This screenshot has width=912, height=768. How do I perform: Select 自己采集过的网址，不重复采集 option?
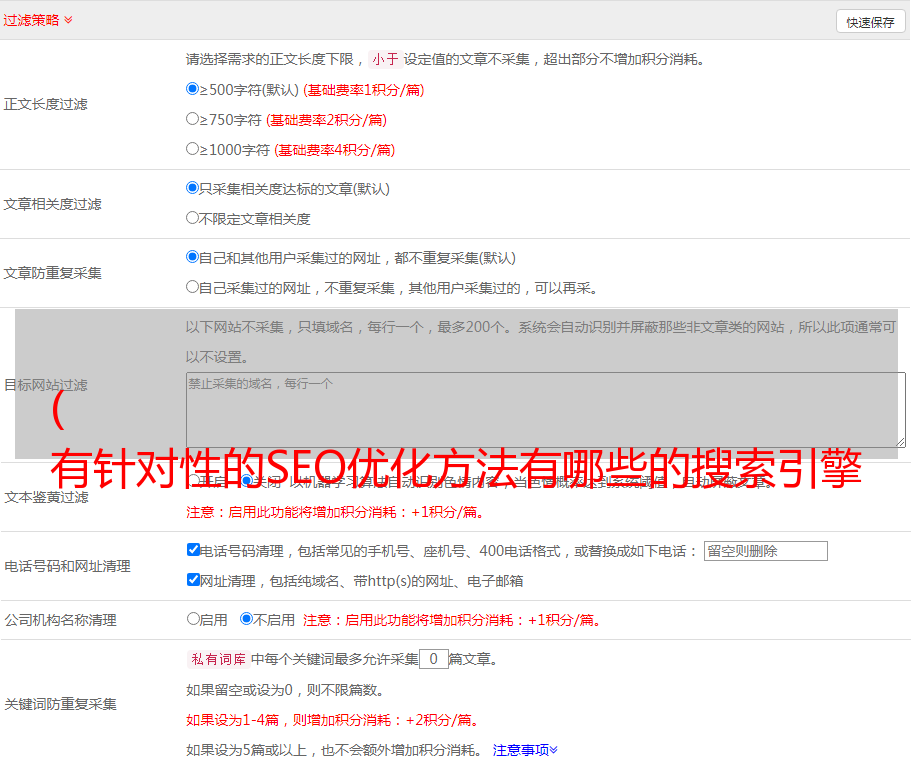click(x=192, y=286)
